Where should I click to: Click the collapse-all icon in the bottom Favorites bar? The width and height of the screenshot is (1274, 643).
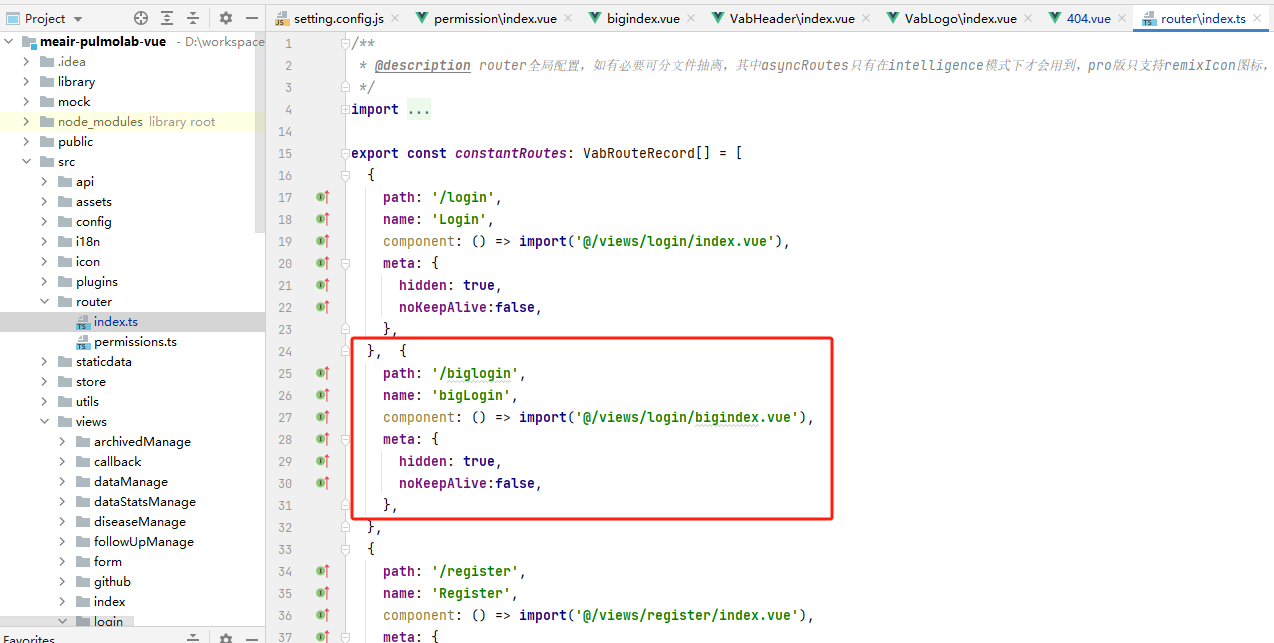point(194,637)
